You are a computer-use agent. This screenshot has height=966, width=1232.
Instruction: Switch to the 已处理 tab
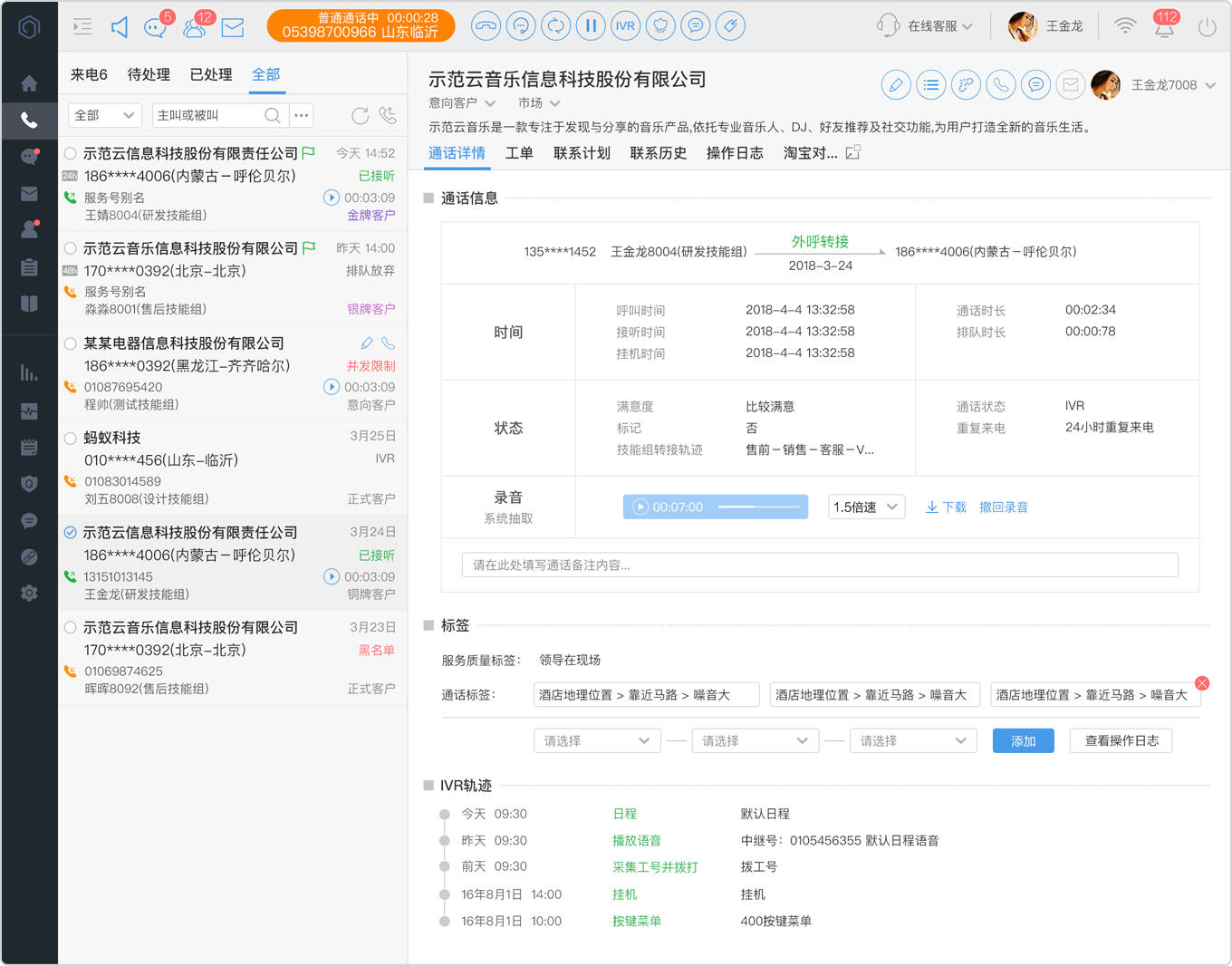coord(211,74)
